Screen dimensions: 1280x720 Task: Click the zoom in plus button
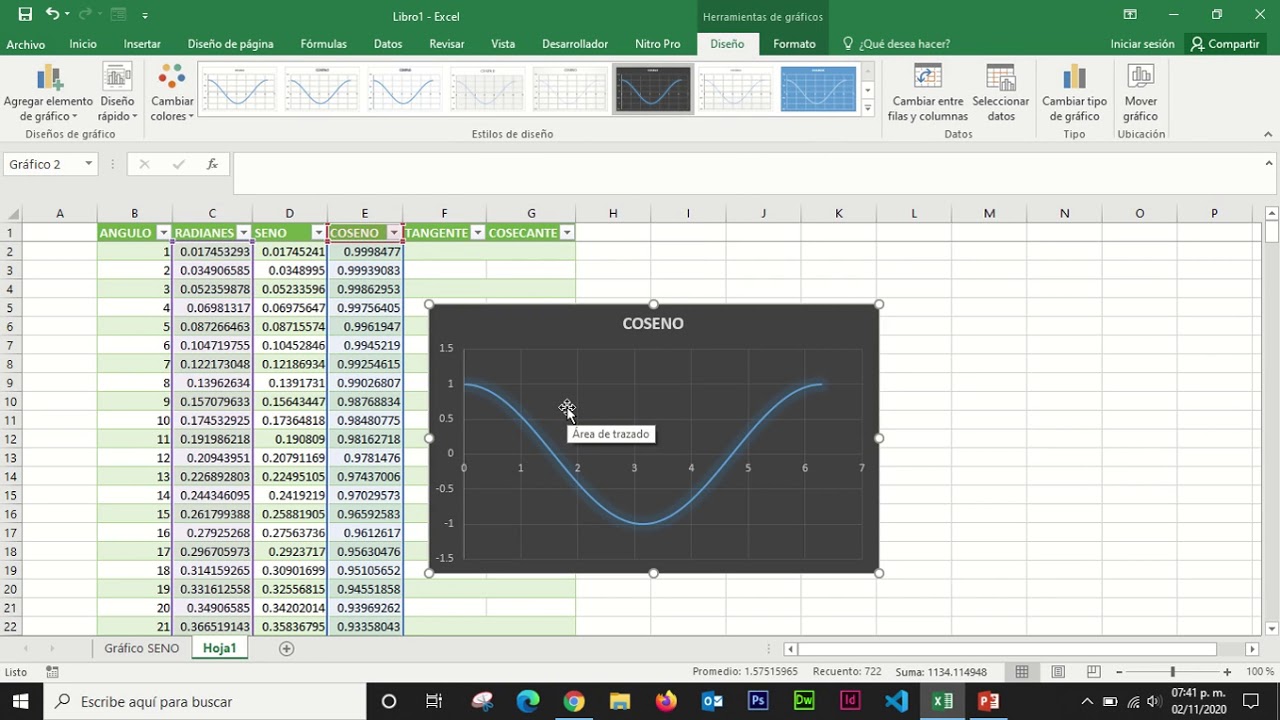click(x=1227, y=672)
